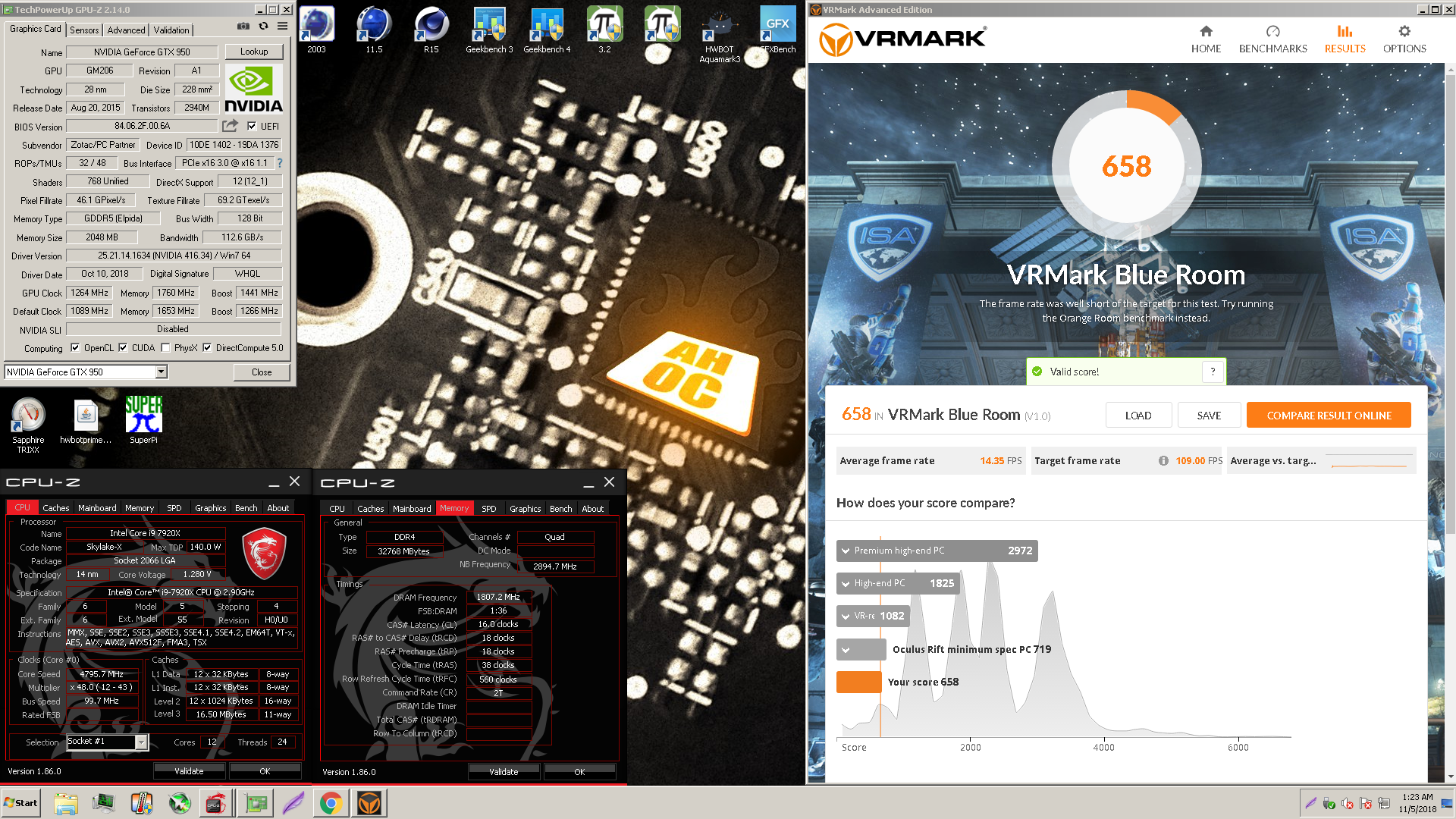The width and height of the screenshot is (1456, 819).
Task: Open VRMark BENCHMARKS page
Action: [x=1272, y=39]
